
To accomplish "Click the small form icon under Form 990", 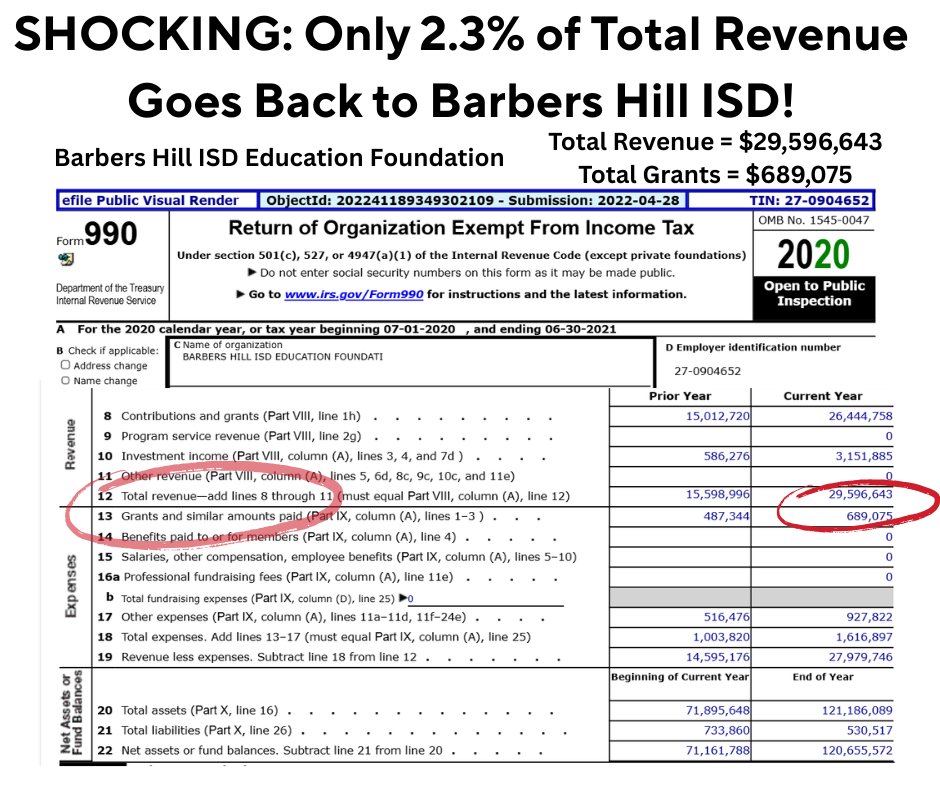I will click(66, 260).
